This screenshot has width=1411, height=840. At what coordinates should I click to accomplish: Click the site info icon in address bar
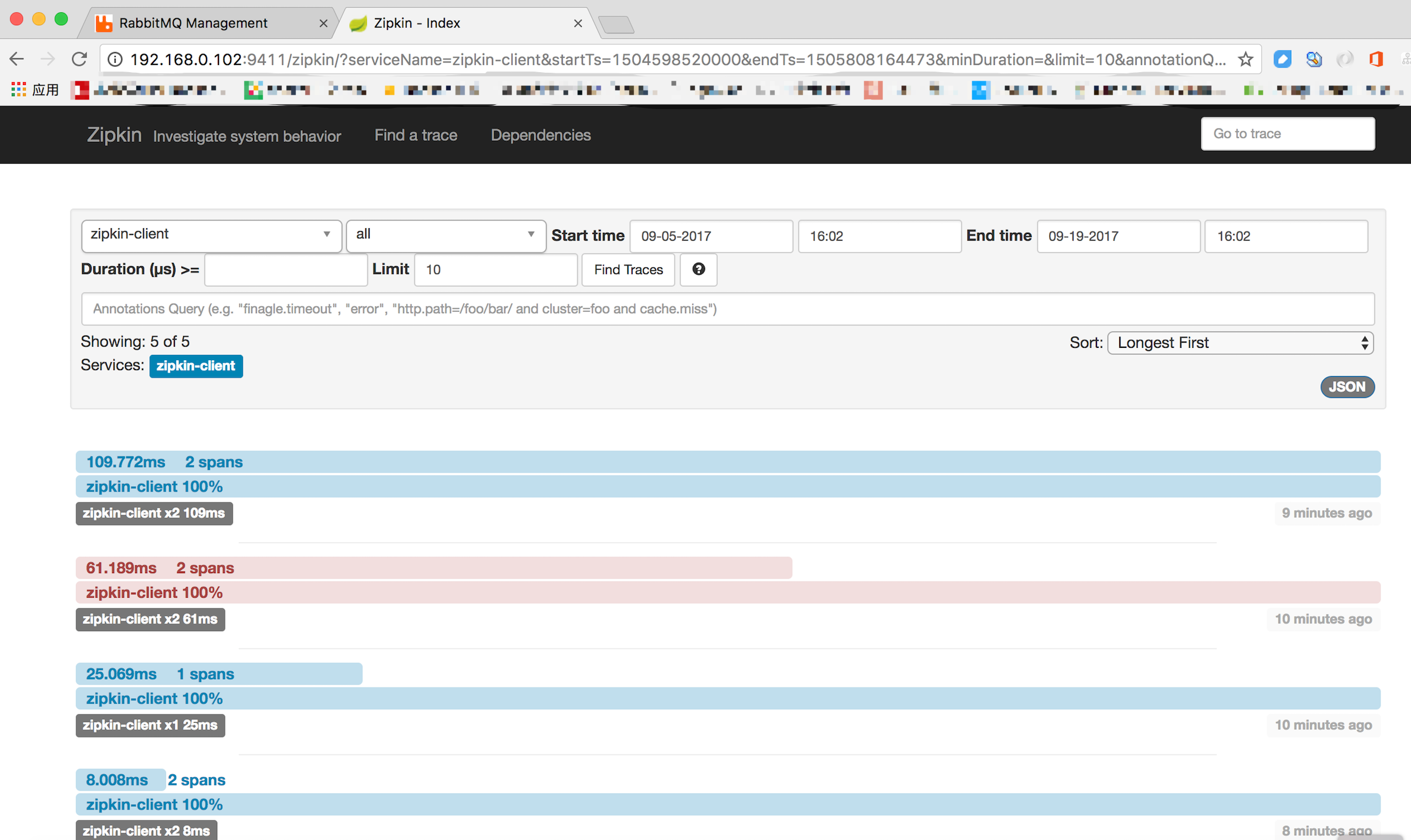pos(116,59)
